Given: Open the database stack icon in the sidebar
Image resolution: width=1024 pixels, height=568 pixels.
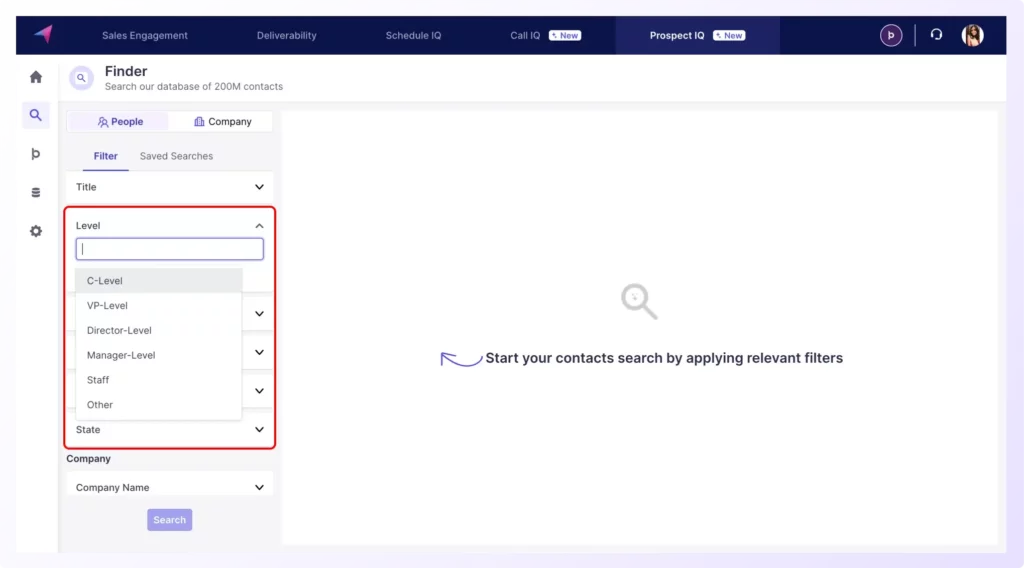Looking at the screenshot, I should (36, 192).
